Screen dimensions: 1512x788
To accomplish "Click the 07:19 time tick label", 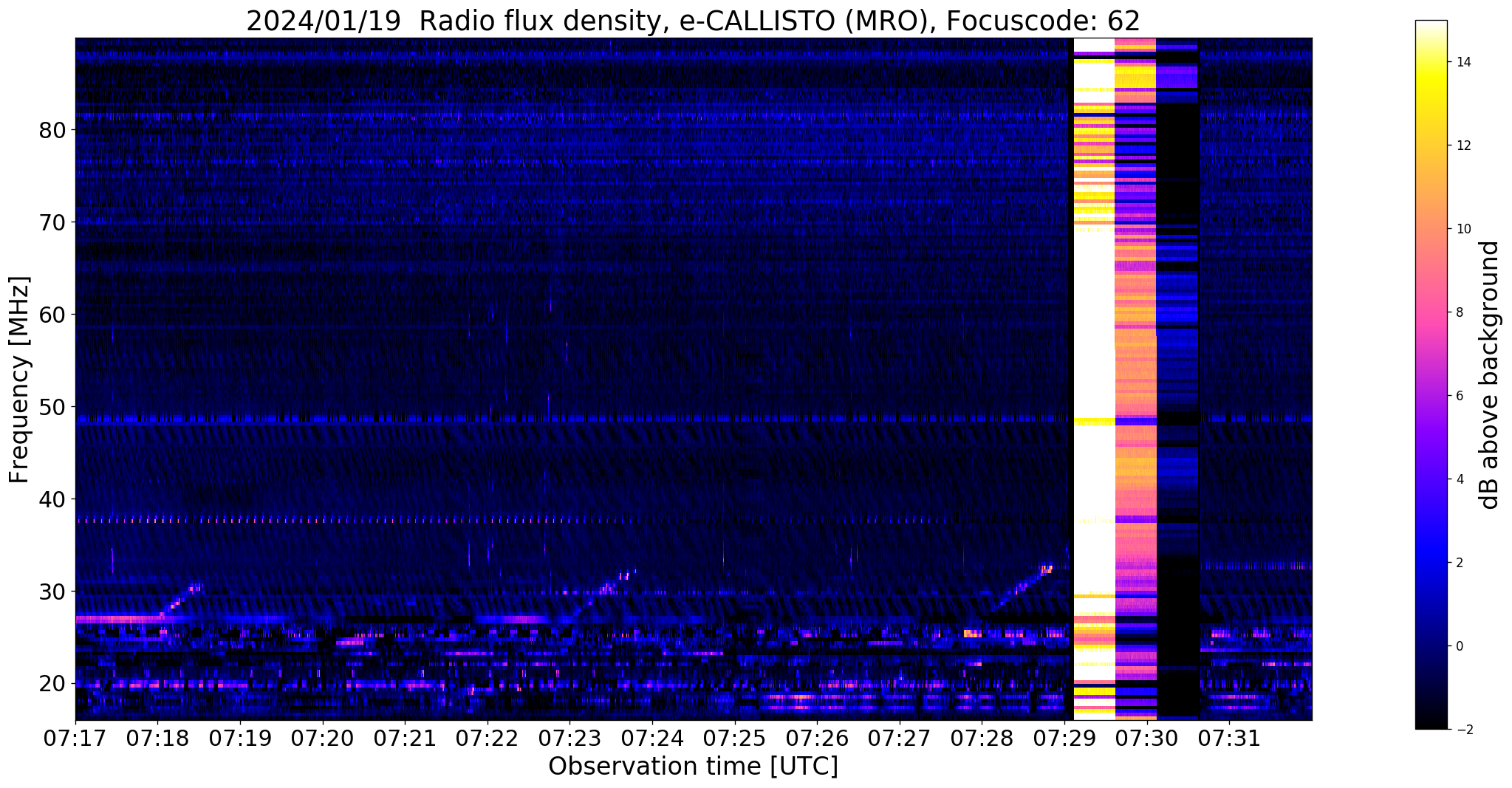I will coord(240,738).
